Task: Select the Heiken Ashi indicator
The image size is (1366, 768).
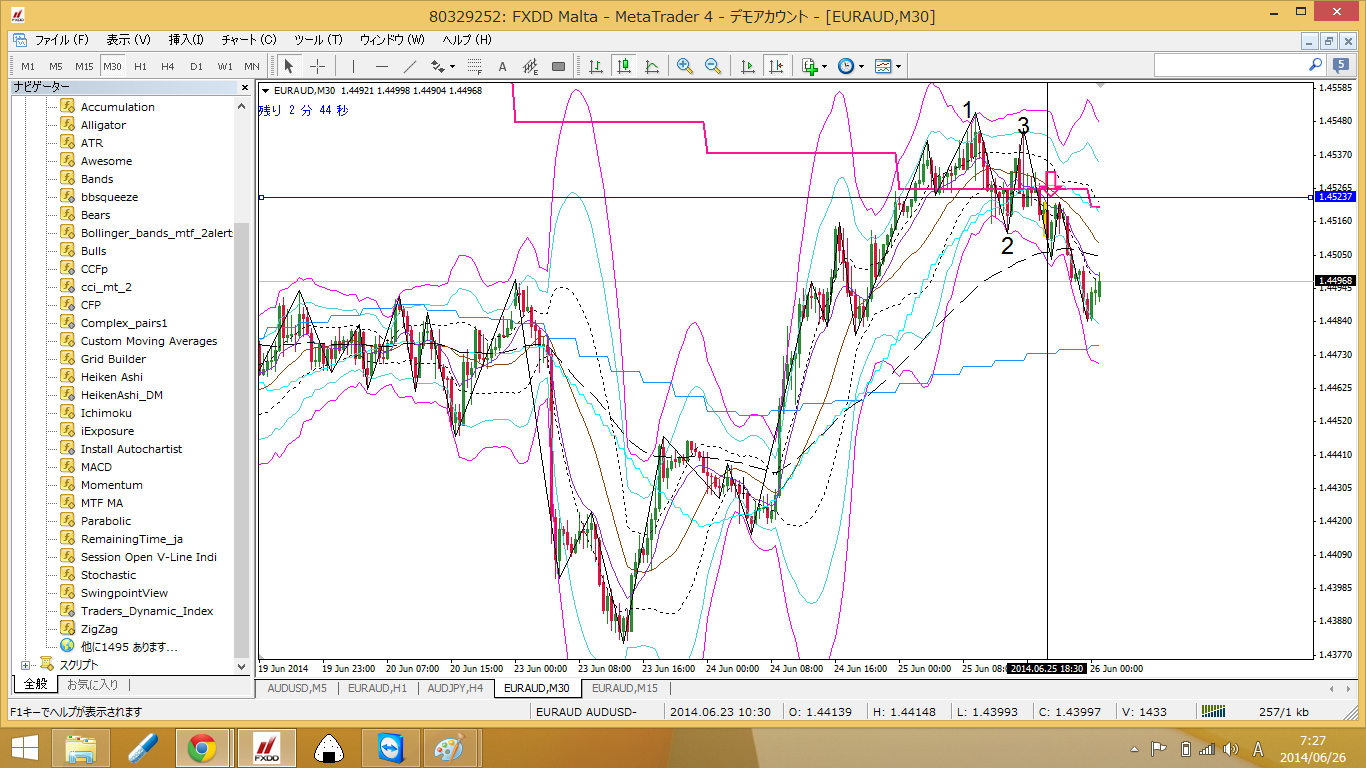Action: pyautogui.click(x=112, y=377)
